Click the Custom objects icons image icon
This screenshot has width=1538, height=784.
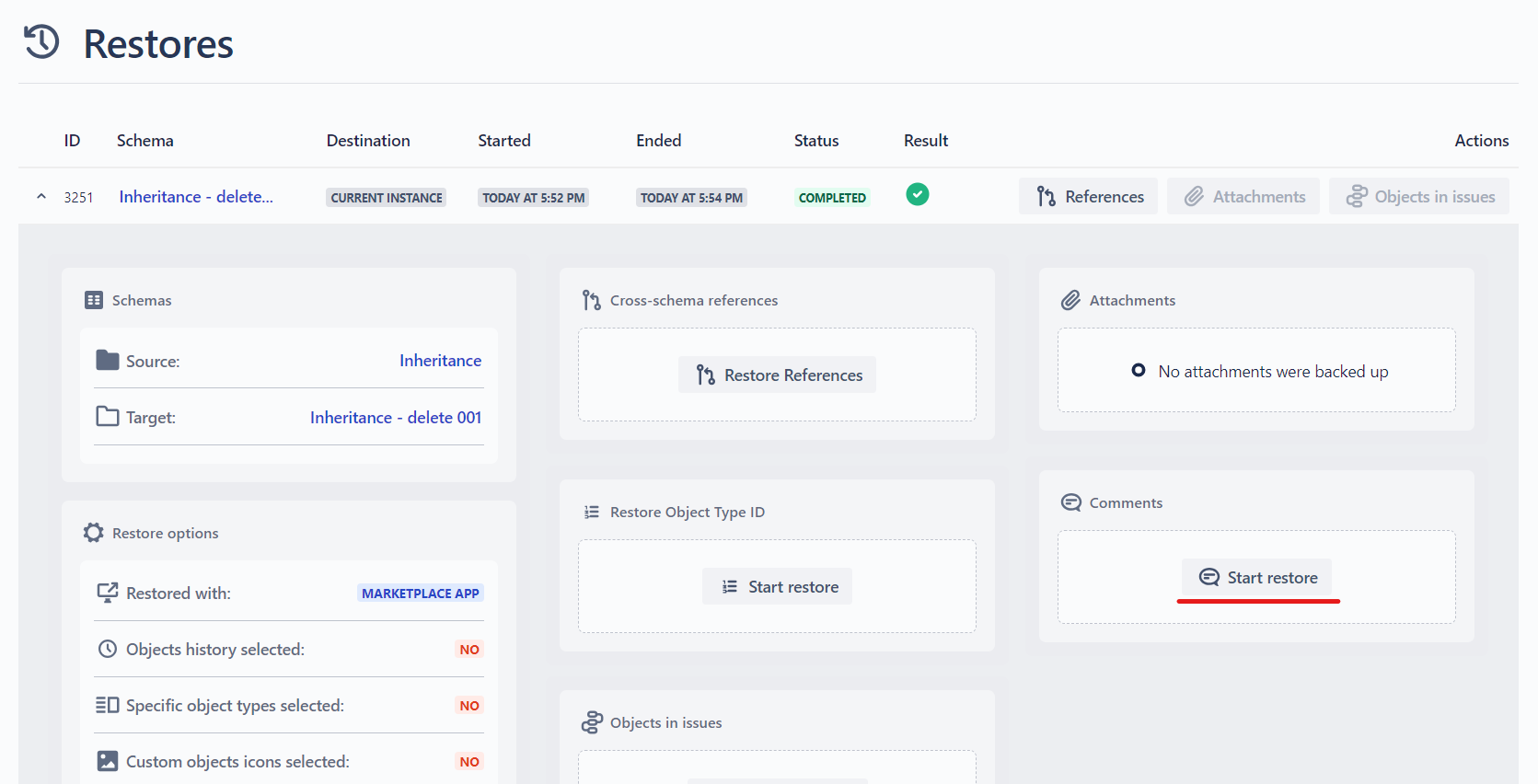coord(108,761)
